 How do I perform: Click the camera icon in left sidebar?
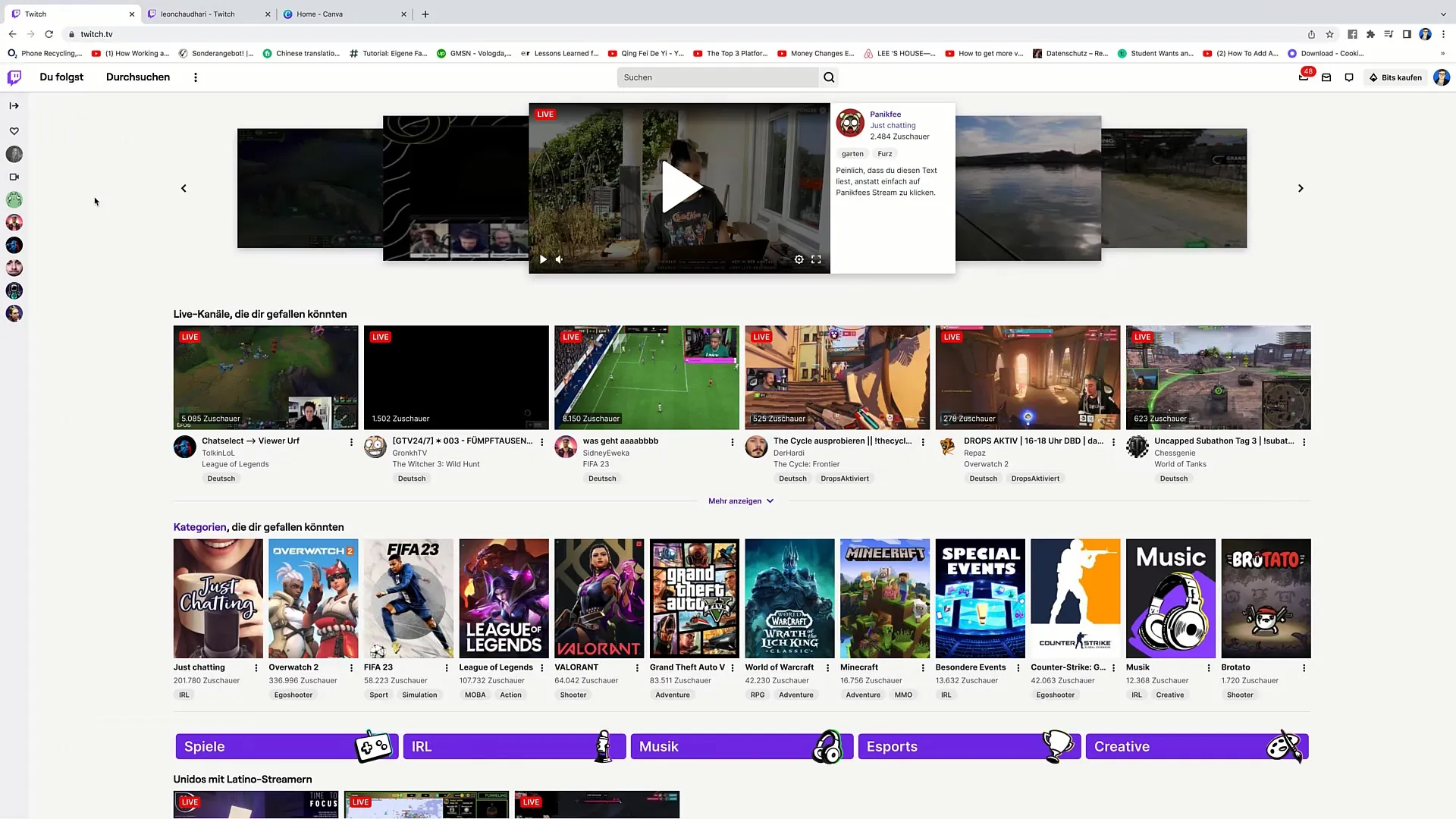[14, 177]
